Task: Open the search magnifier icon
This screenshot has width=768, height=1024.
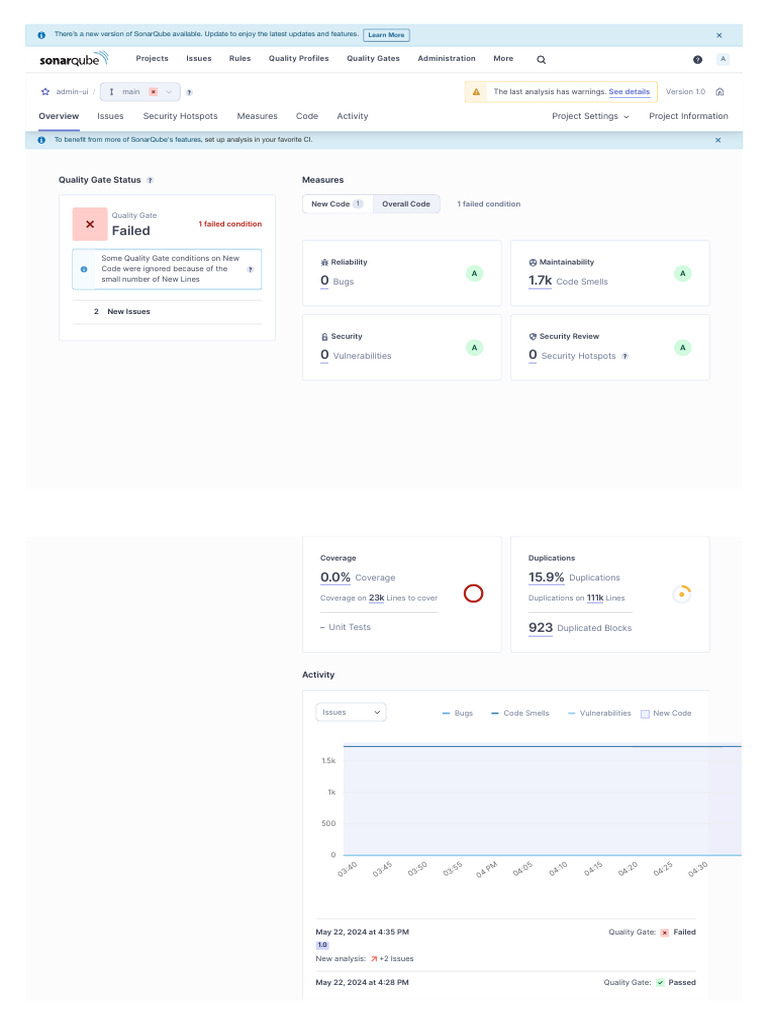Action: [x=541, y=59]
